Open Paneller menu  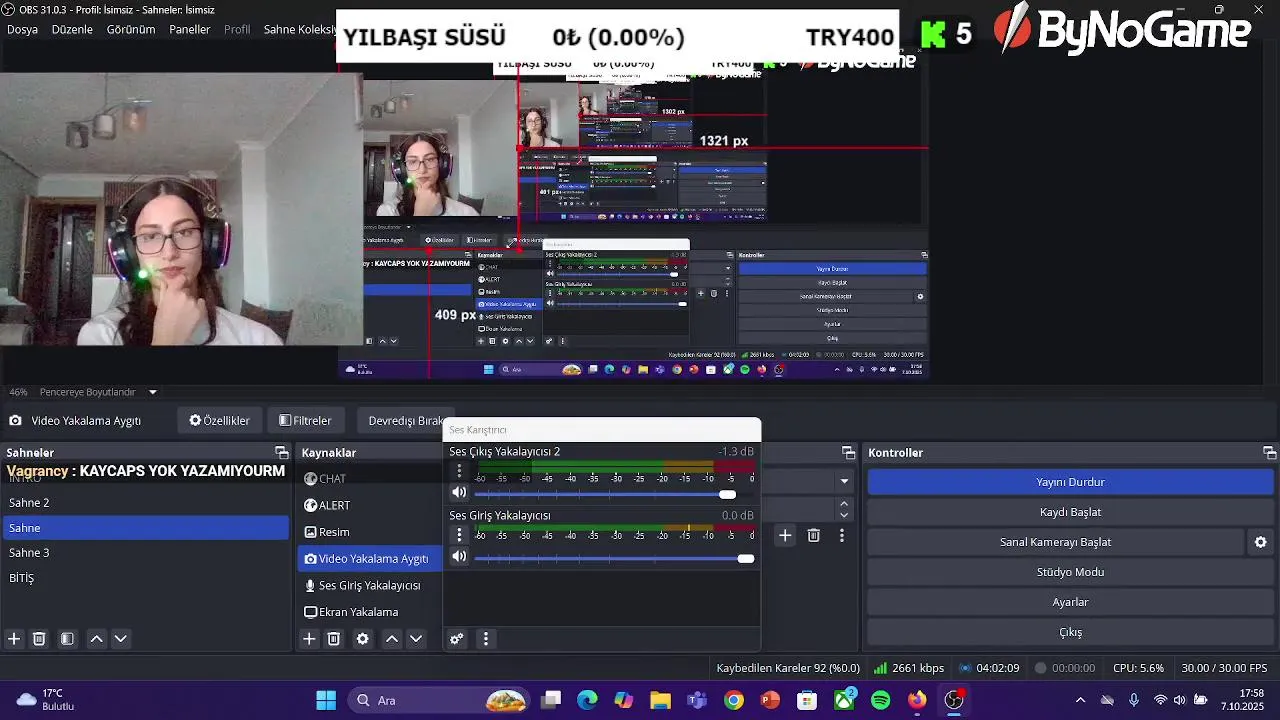click(190, 29)
